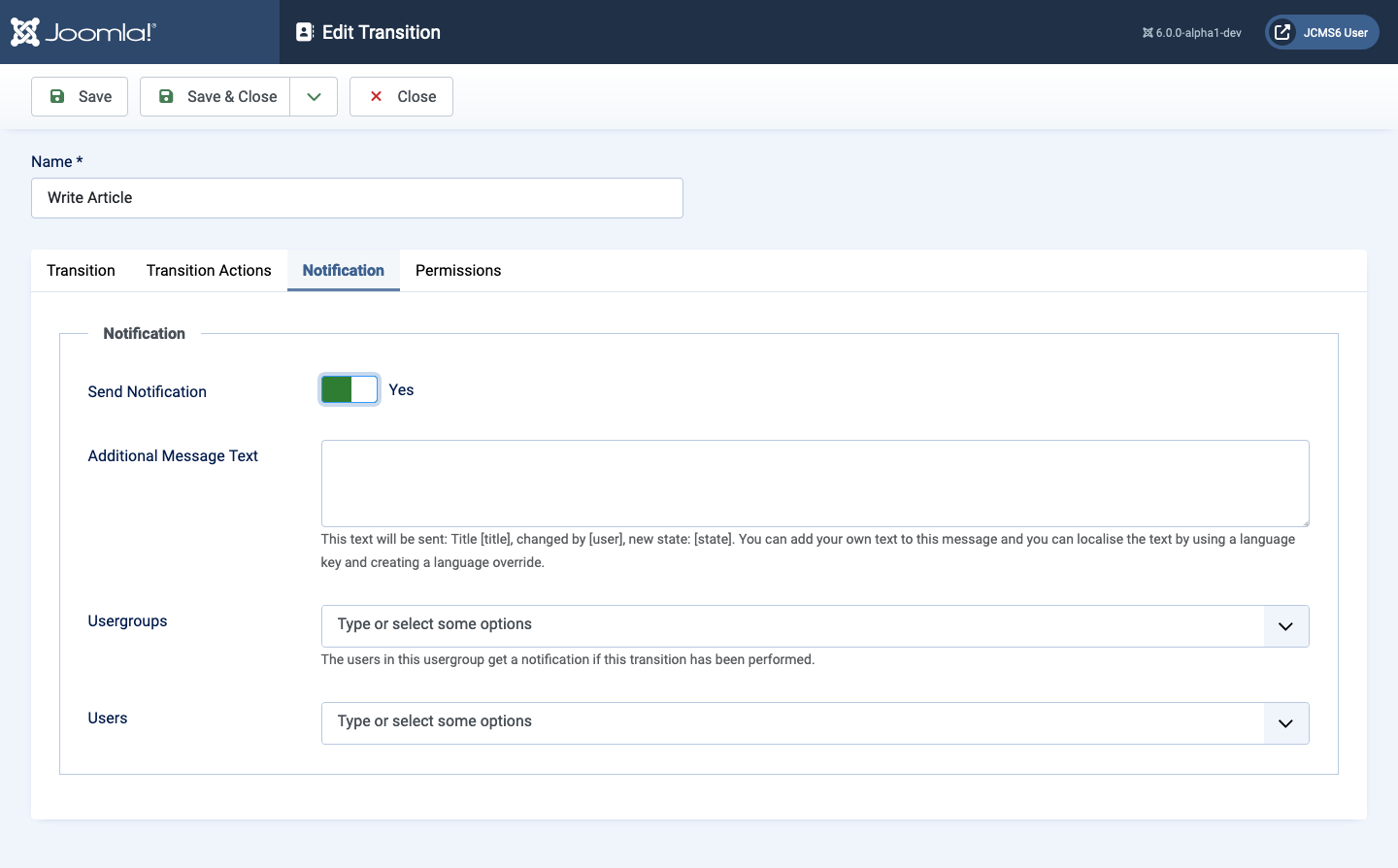Open the Usergroups selection dropdown
Image resolution: width=1398 pixels, height=868 pixels.
(x=1285, y=626)
